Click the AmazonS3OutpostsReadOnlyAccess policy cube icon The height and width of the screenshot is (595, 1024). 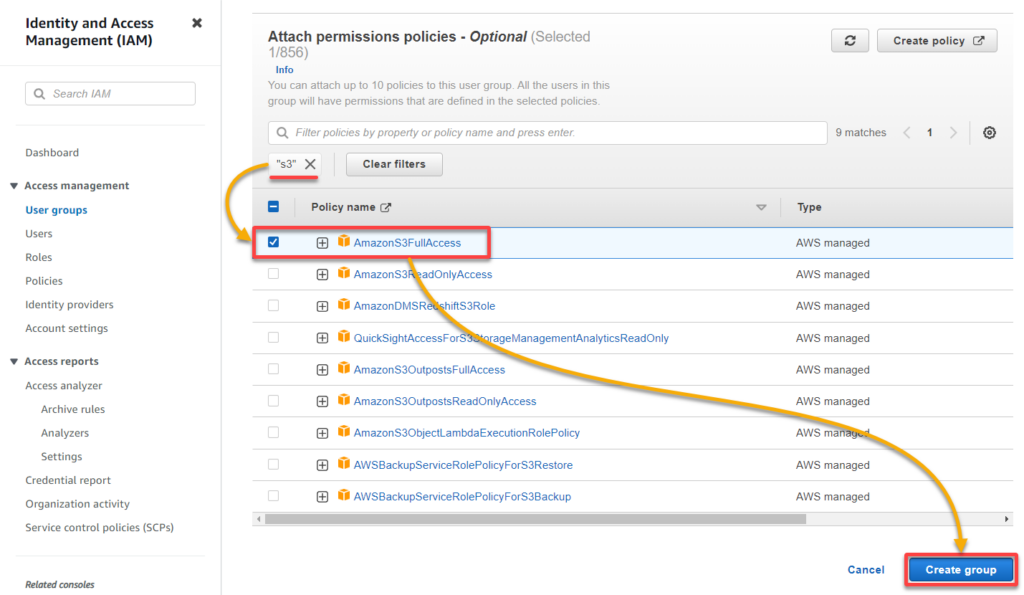[344, 400]
